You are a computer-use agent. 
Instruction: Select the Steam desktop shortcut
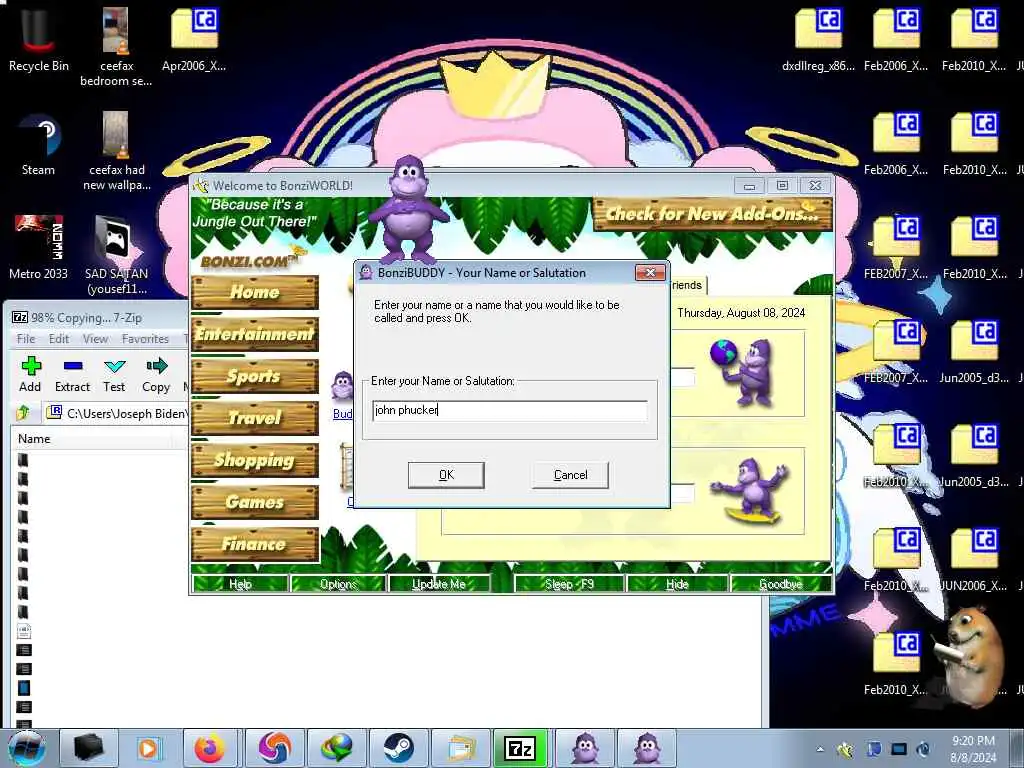click(39, 144)
